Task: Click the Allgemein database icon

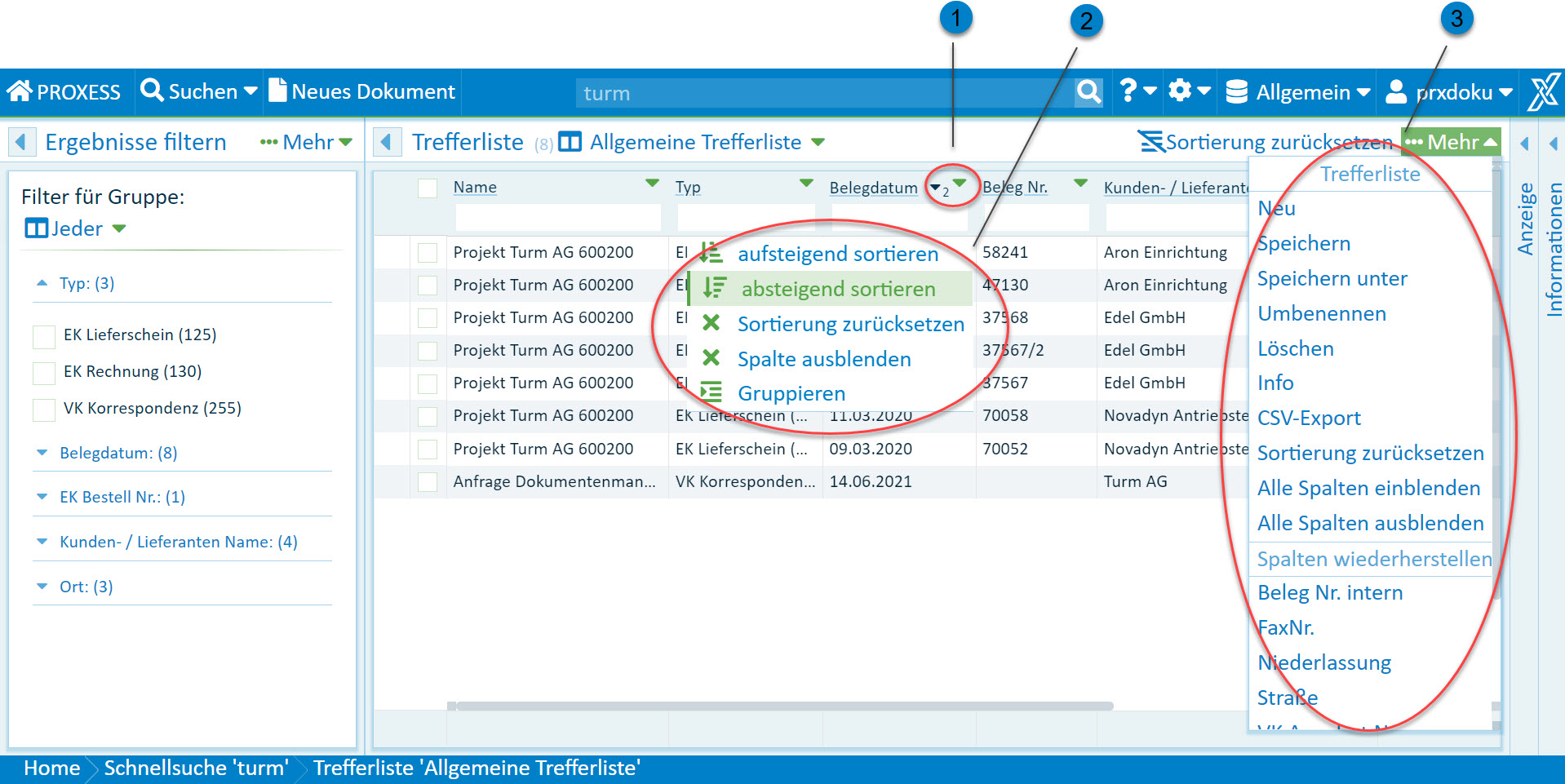Action: pos(1237,92)
